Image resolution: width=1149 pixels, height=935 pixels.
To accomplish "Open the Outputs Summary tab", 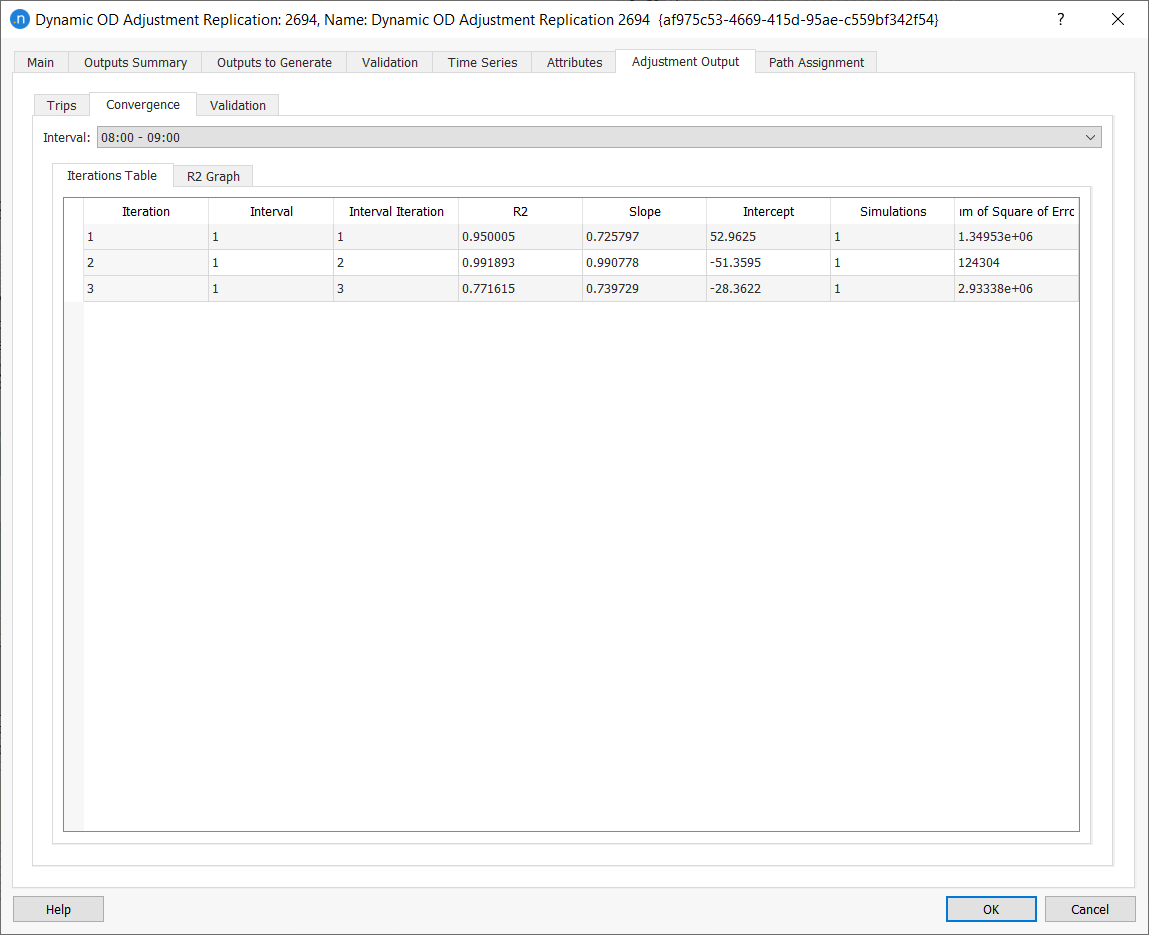I will pos(135,62).
